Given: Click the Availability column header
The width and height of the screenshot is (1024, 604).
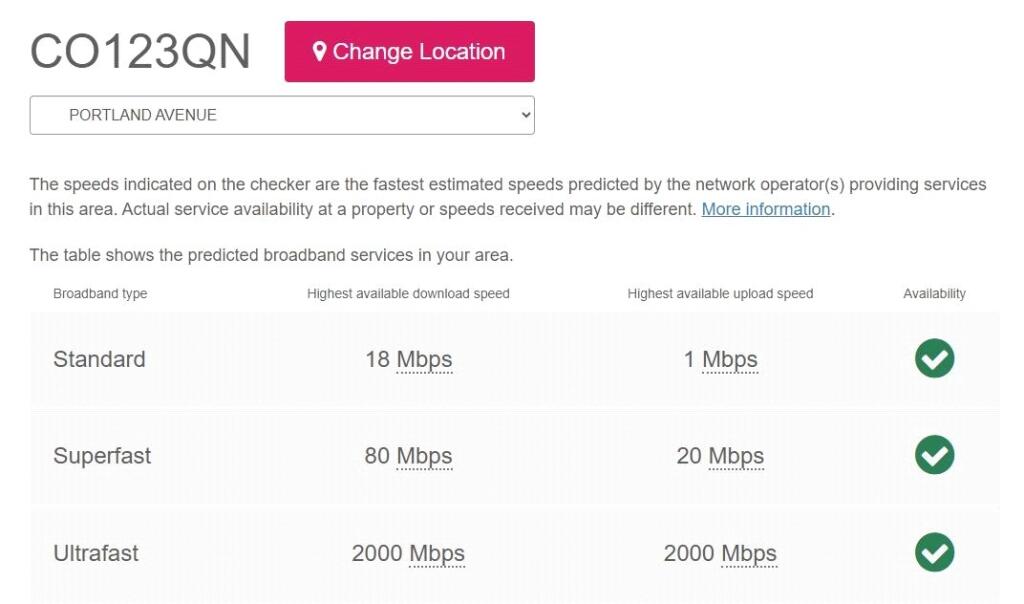Looking at the screenshot, I should pos(934,293).
